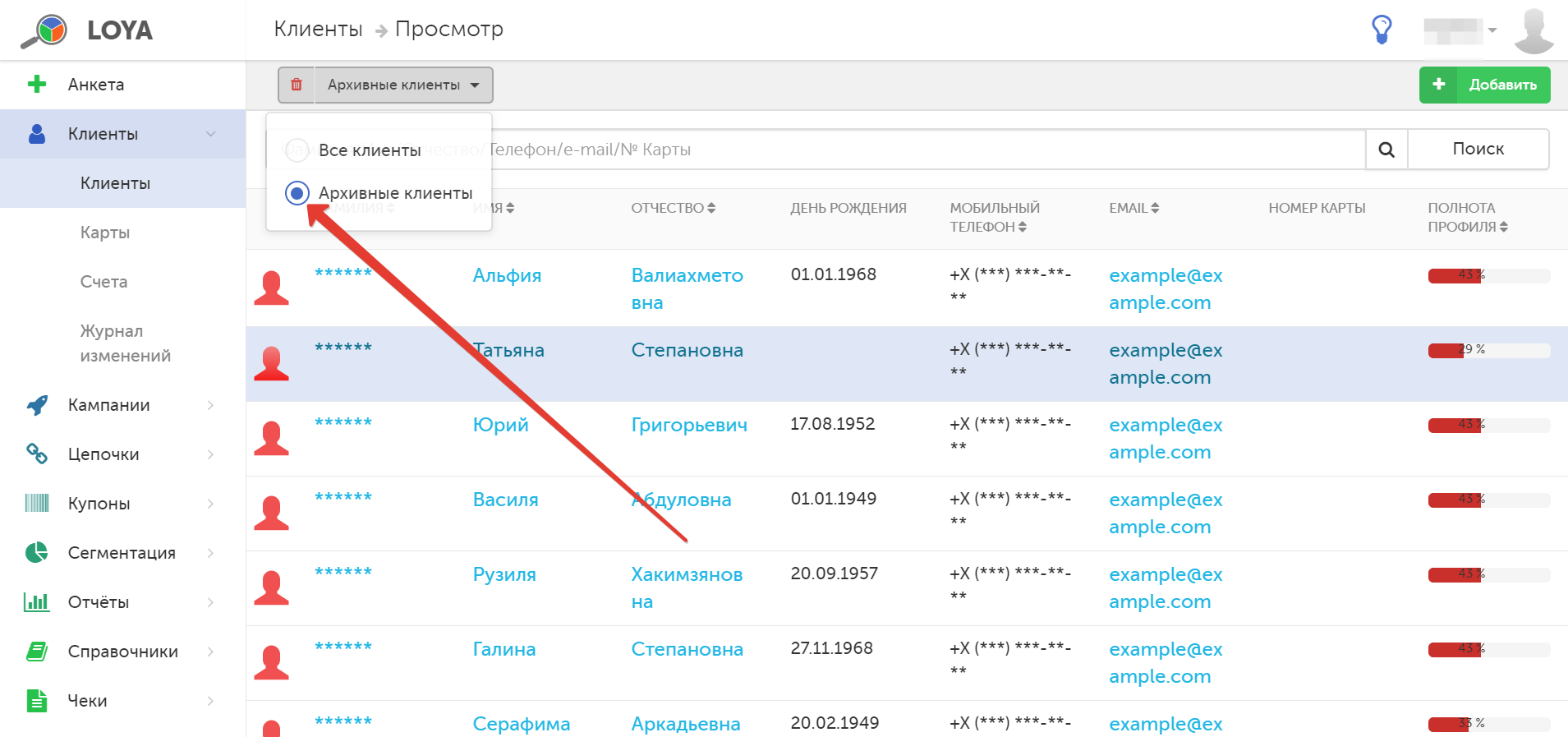Viewport: 1568px width, 737px height.
Task: Select the Архивные клиенты radio option
Action: pos(297,193)
